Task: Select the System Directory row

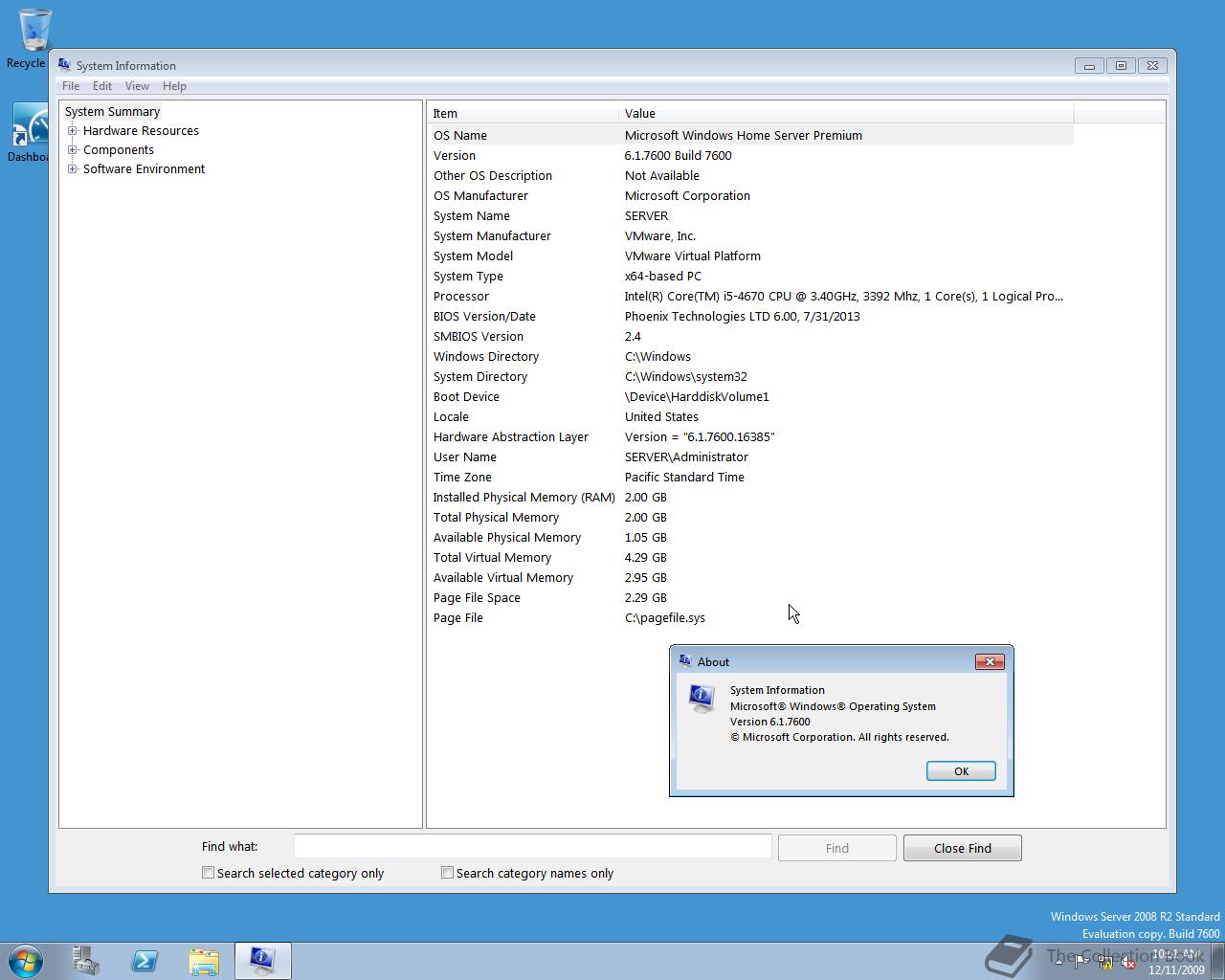Action: click(750, 376)
